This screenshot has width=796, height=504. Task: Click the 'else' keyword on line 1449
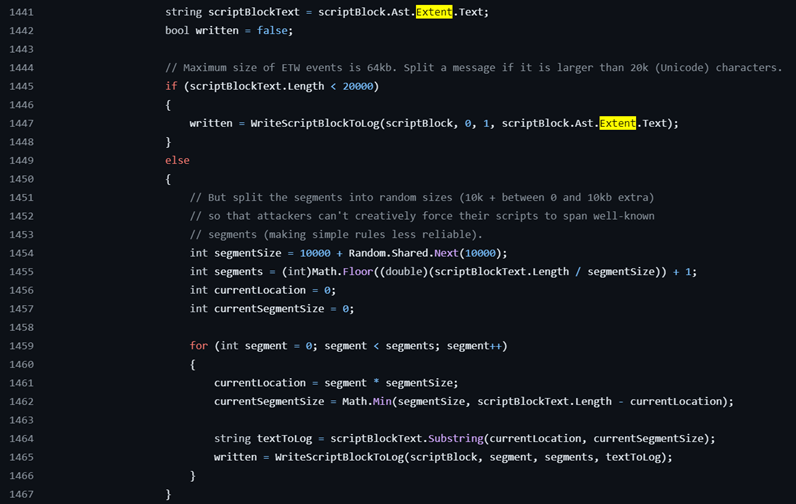click(x=177, y=160)
